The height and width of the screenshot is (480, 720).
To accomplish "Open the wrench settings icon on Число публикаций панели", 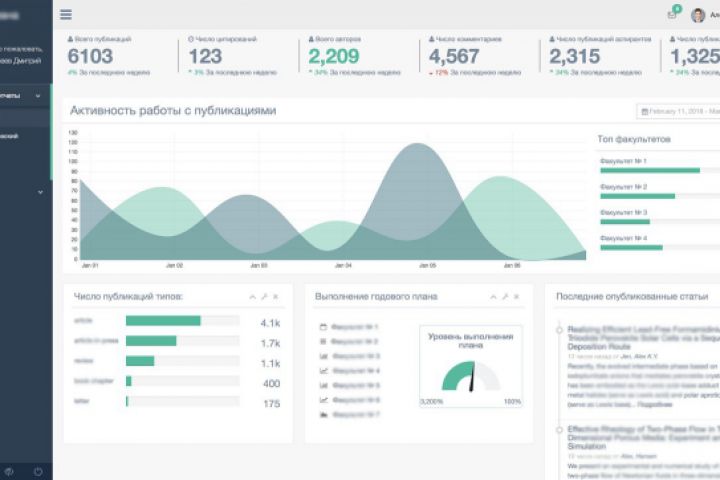I will click(x=264, y=297).
